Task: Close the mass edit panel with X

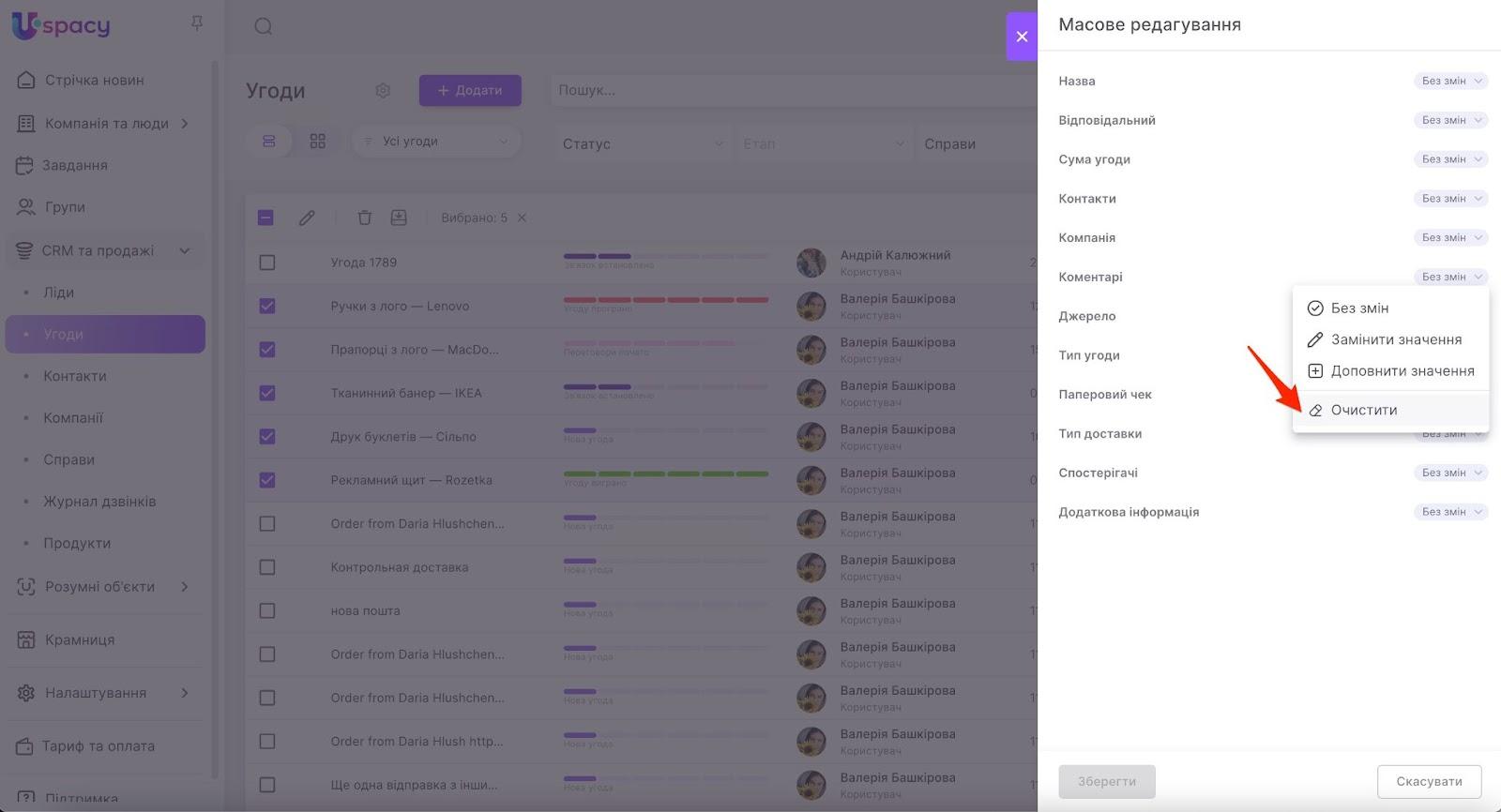Action: 1022,37
